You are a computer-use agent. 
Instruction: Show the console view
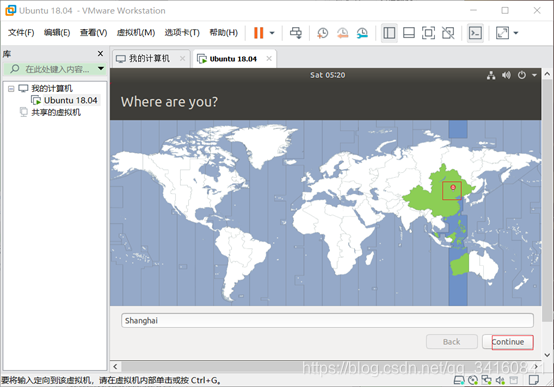475,33
